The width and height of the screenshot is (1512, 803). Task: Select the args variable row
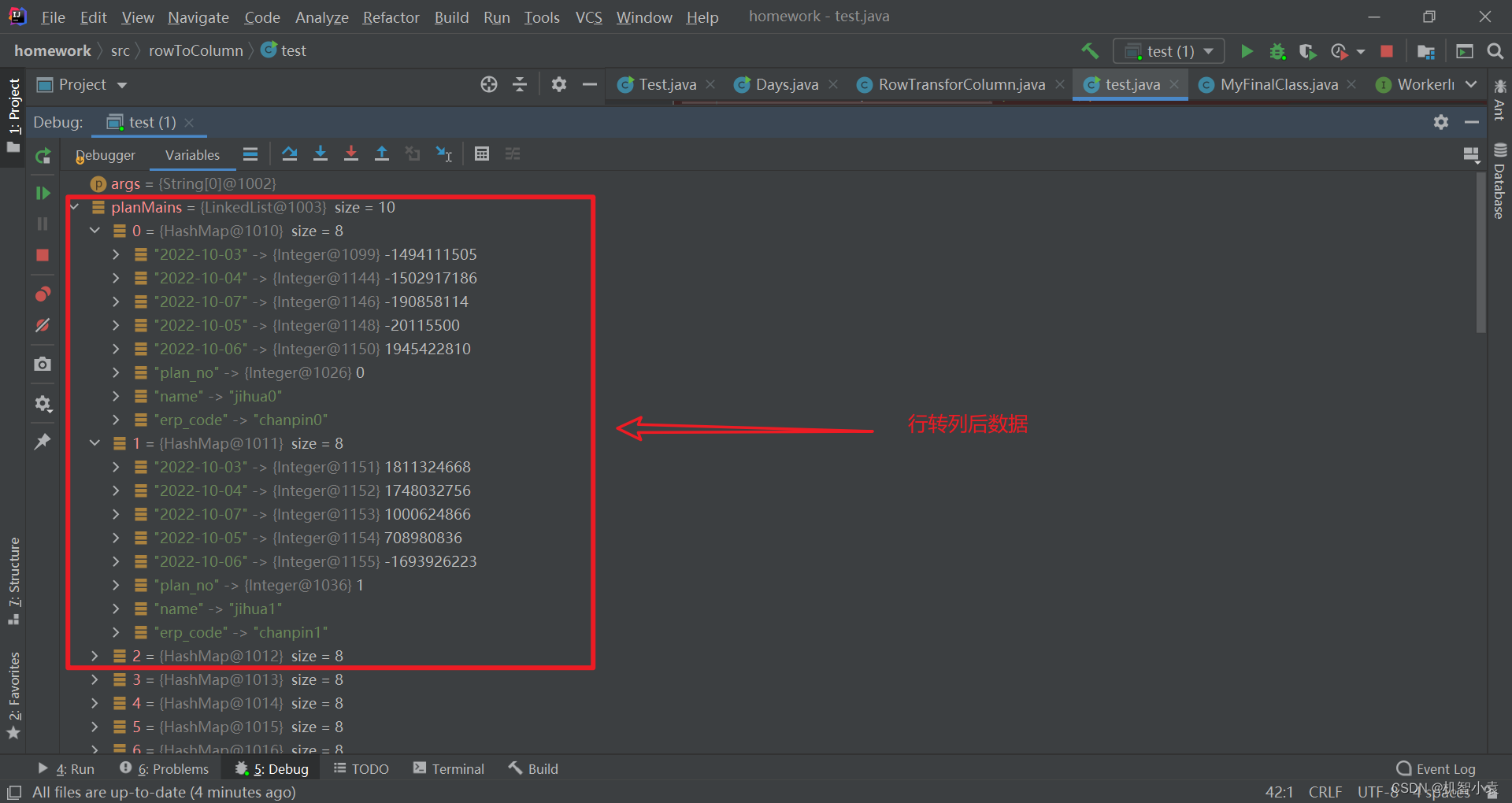click(x=183, y=183)
